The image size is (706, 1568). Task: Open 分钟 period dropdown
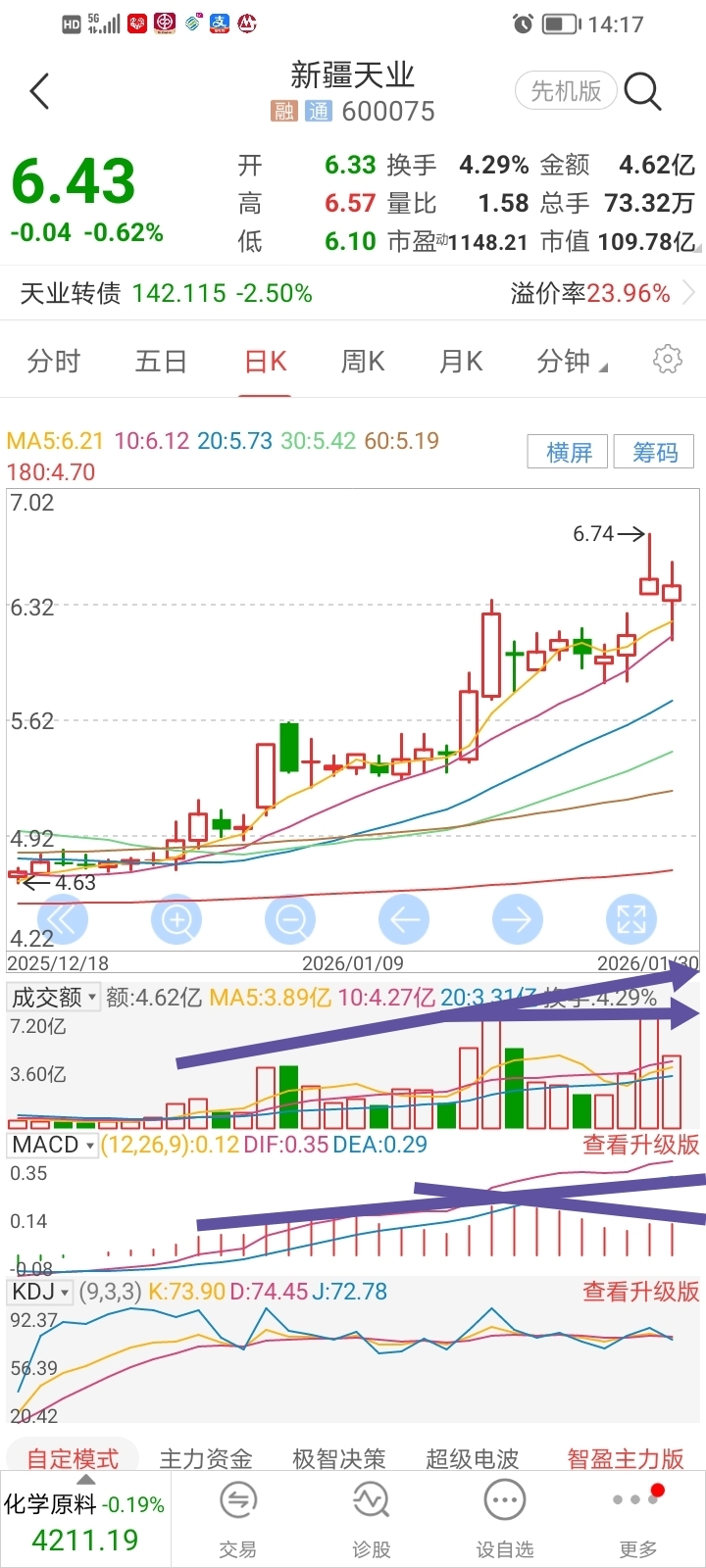point(572,362)
